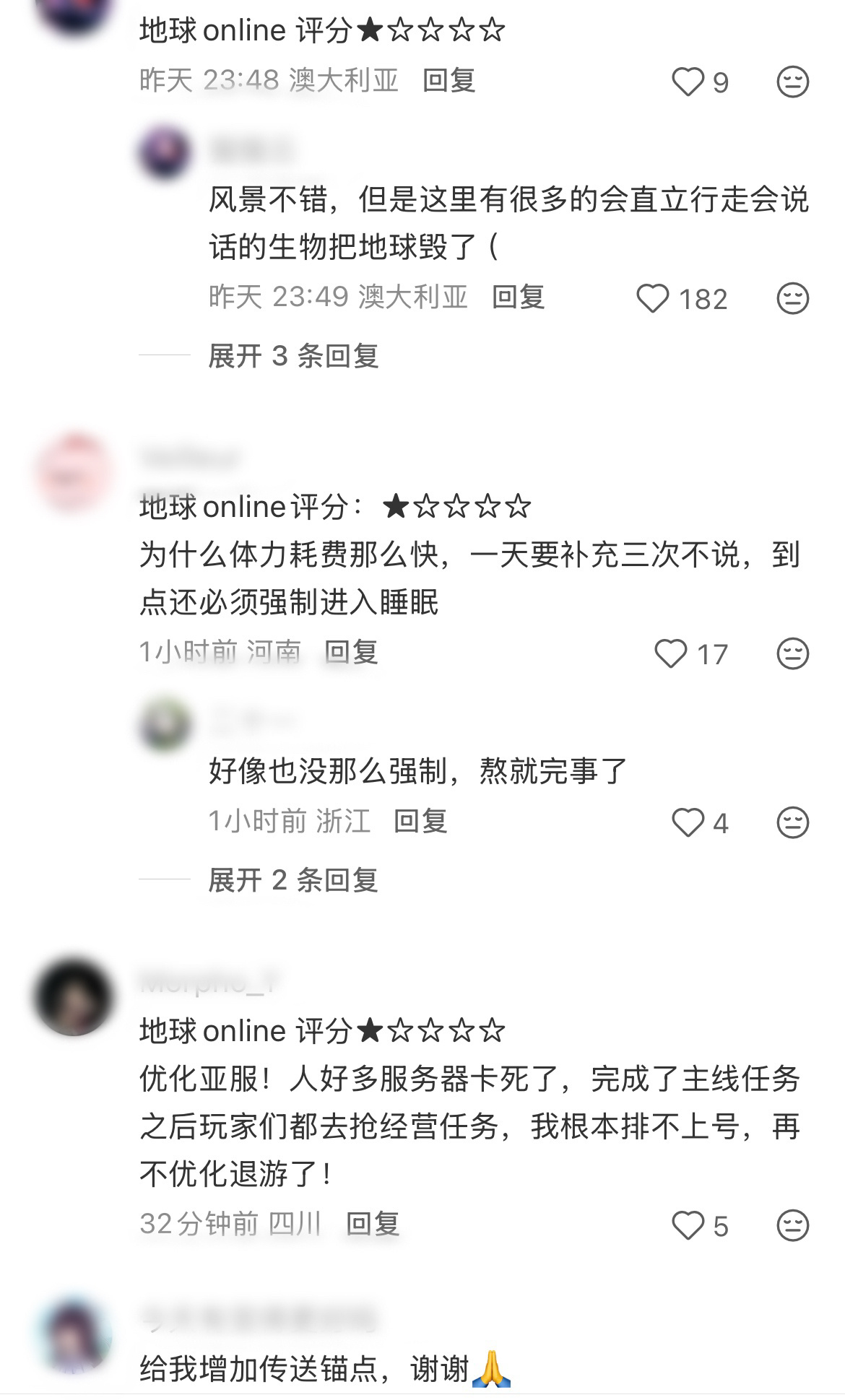Like the comment with 9 likes
The width and height of the screenshot is (845, 1400).
point(688,82)
